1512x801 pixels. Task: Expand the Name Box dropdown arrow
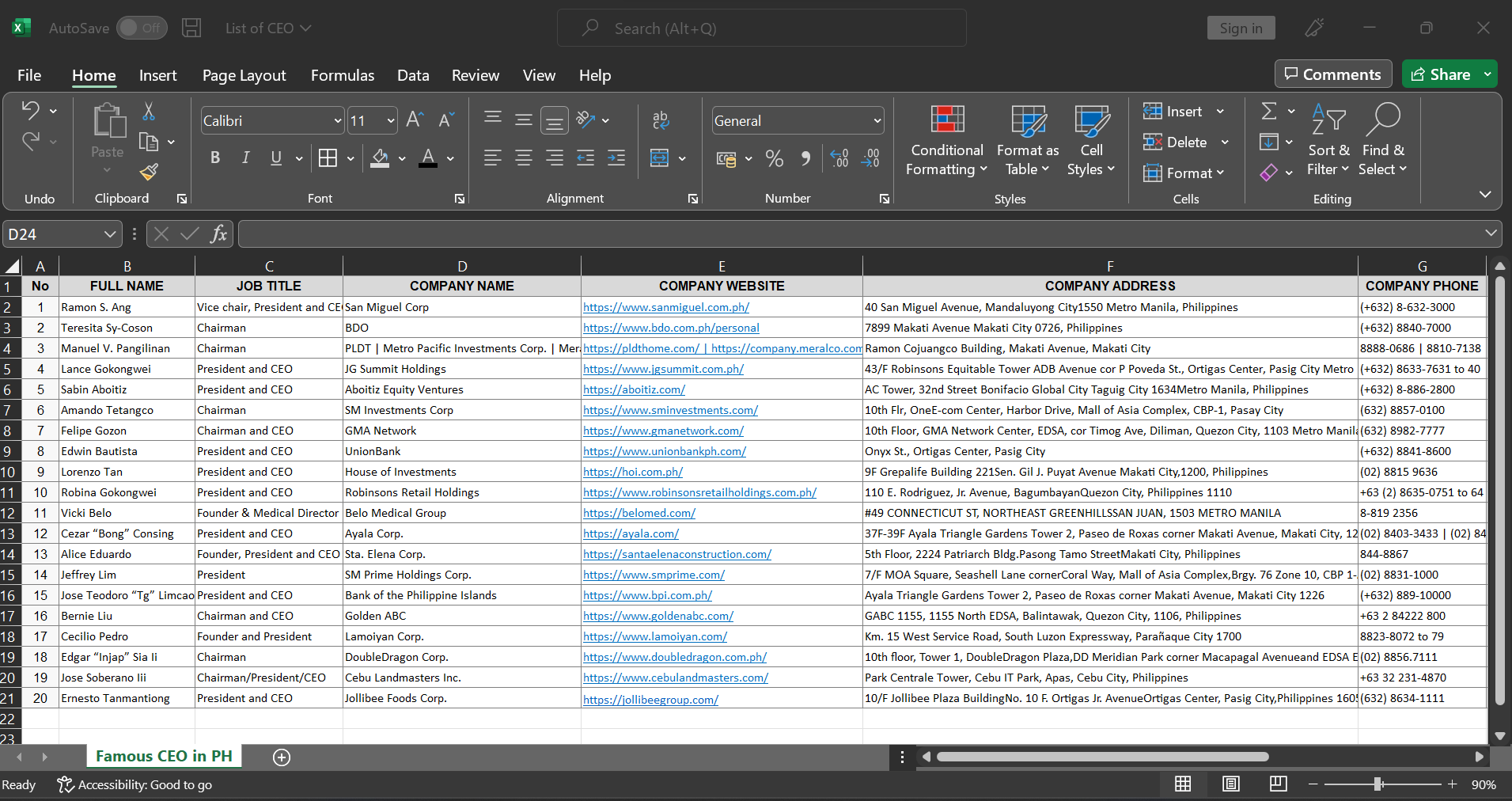pos(110,234)
